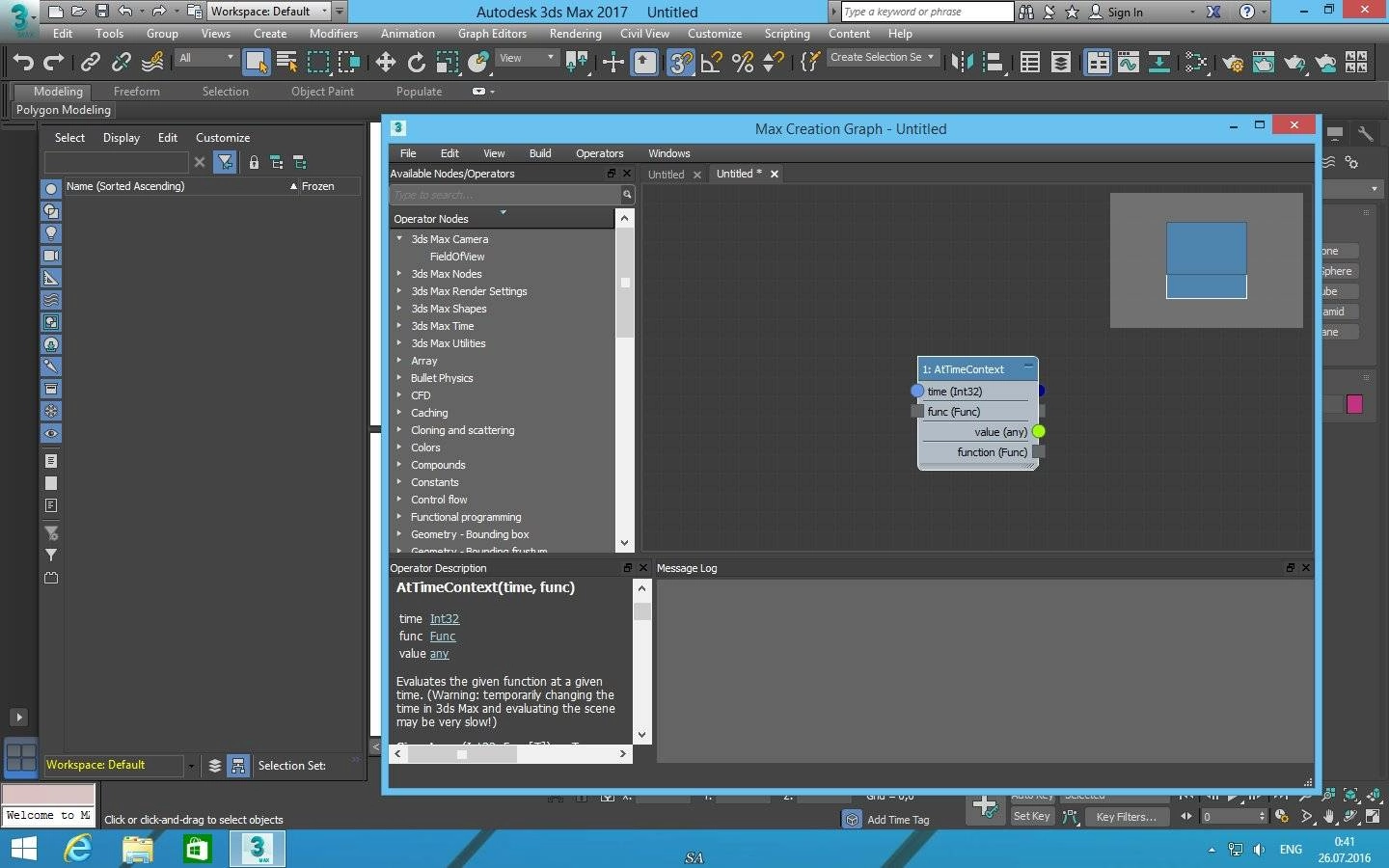1389x868 pixels.
Task: Open Create Selection Set dropdown
Action: coord(883,58)
